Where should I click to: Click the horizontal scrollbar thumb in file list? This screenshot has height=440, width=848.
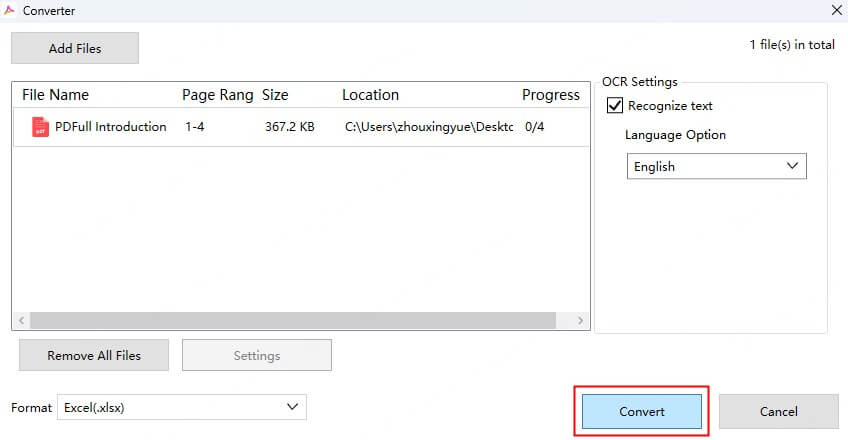292,320
